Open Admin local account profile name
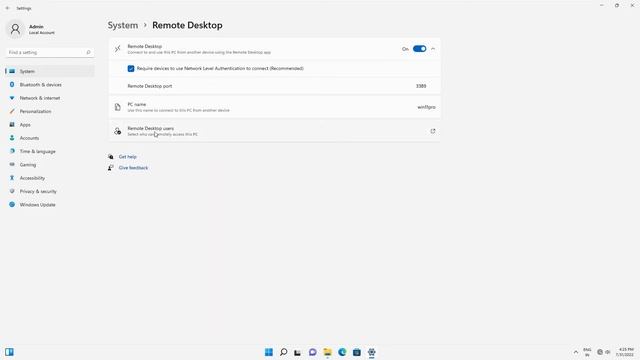Image resolution: width=640 pixels, height=360 pixels. click(36, 27)
